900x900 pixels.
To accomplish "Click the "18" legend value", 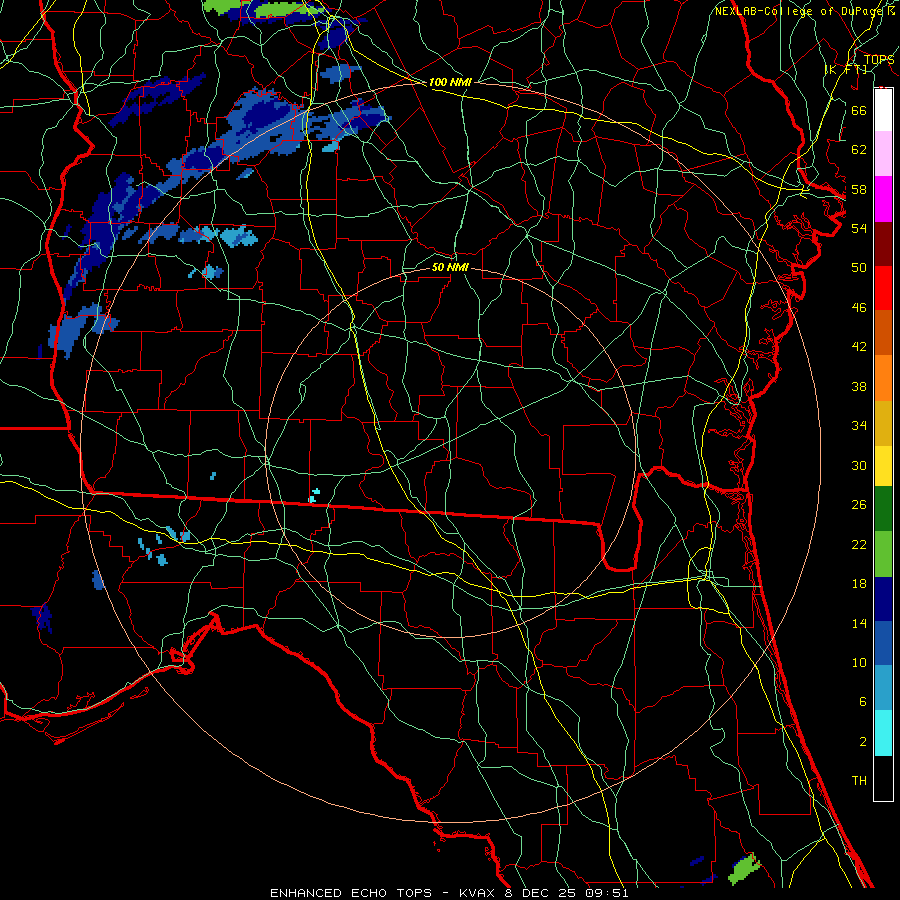I will [859, 584].
